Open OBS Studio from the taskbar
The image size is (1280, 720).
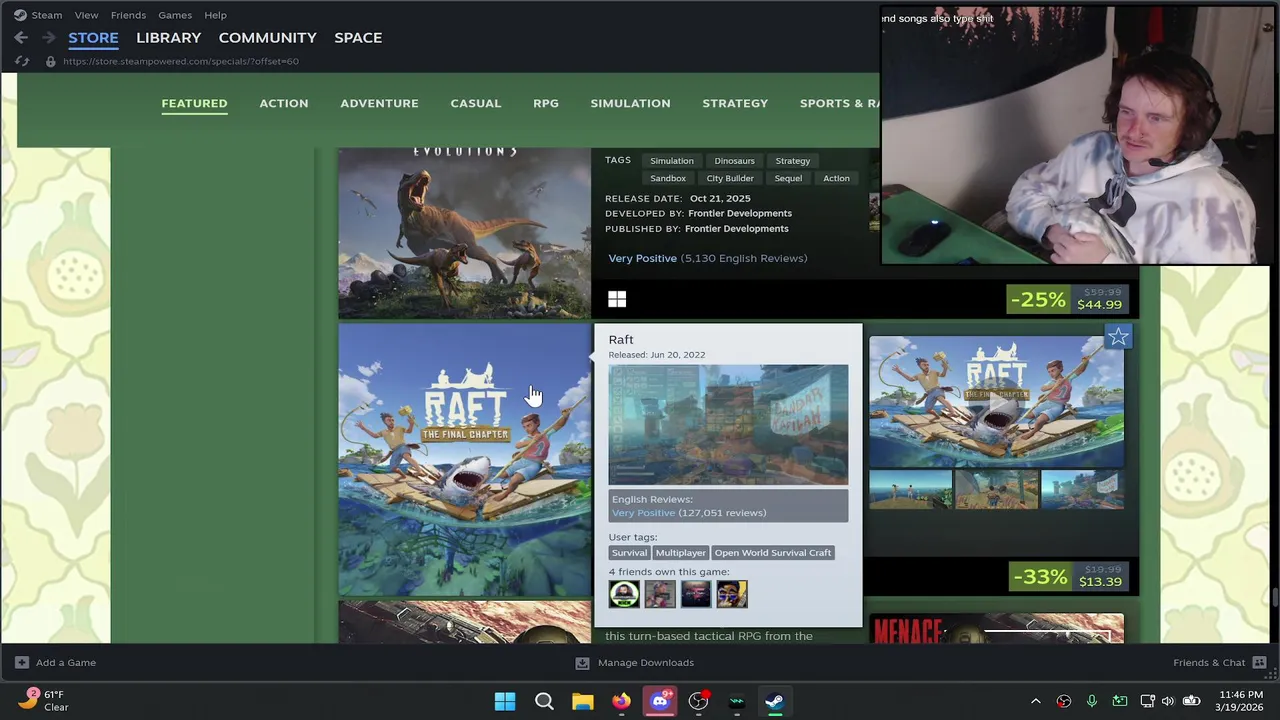(x=698, y=701)
